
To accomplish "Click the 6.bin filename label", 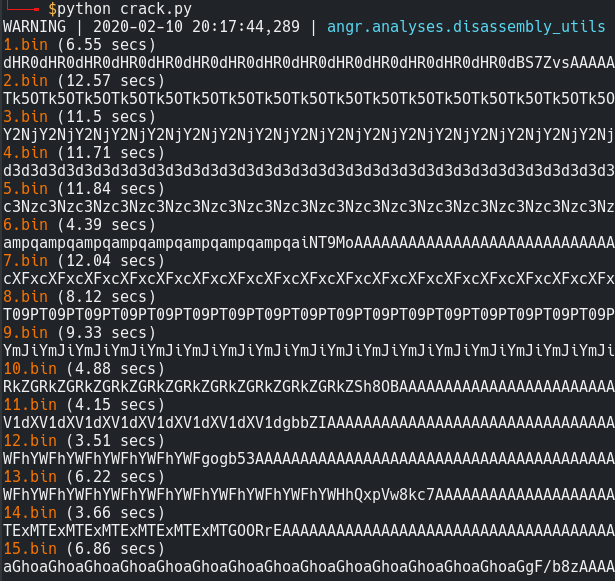I will coord(25,225).
